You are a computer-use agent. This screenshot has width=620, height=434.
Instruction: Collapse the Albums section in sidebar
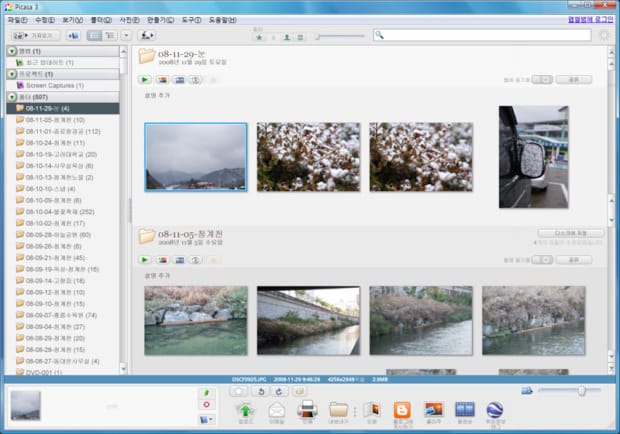[x=12, y=50]
